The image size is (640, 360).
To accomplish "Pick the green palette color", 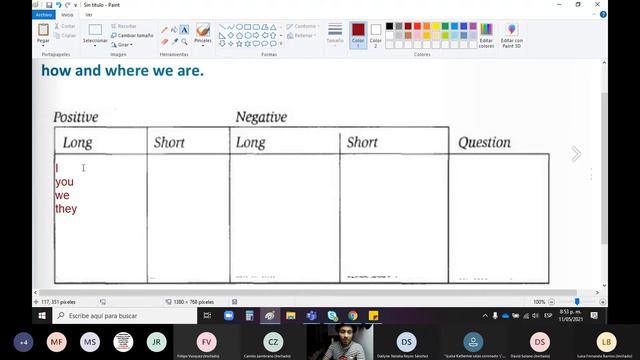I will (445, 26).
